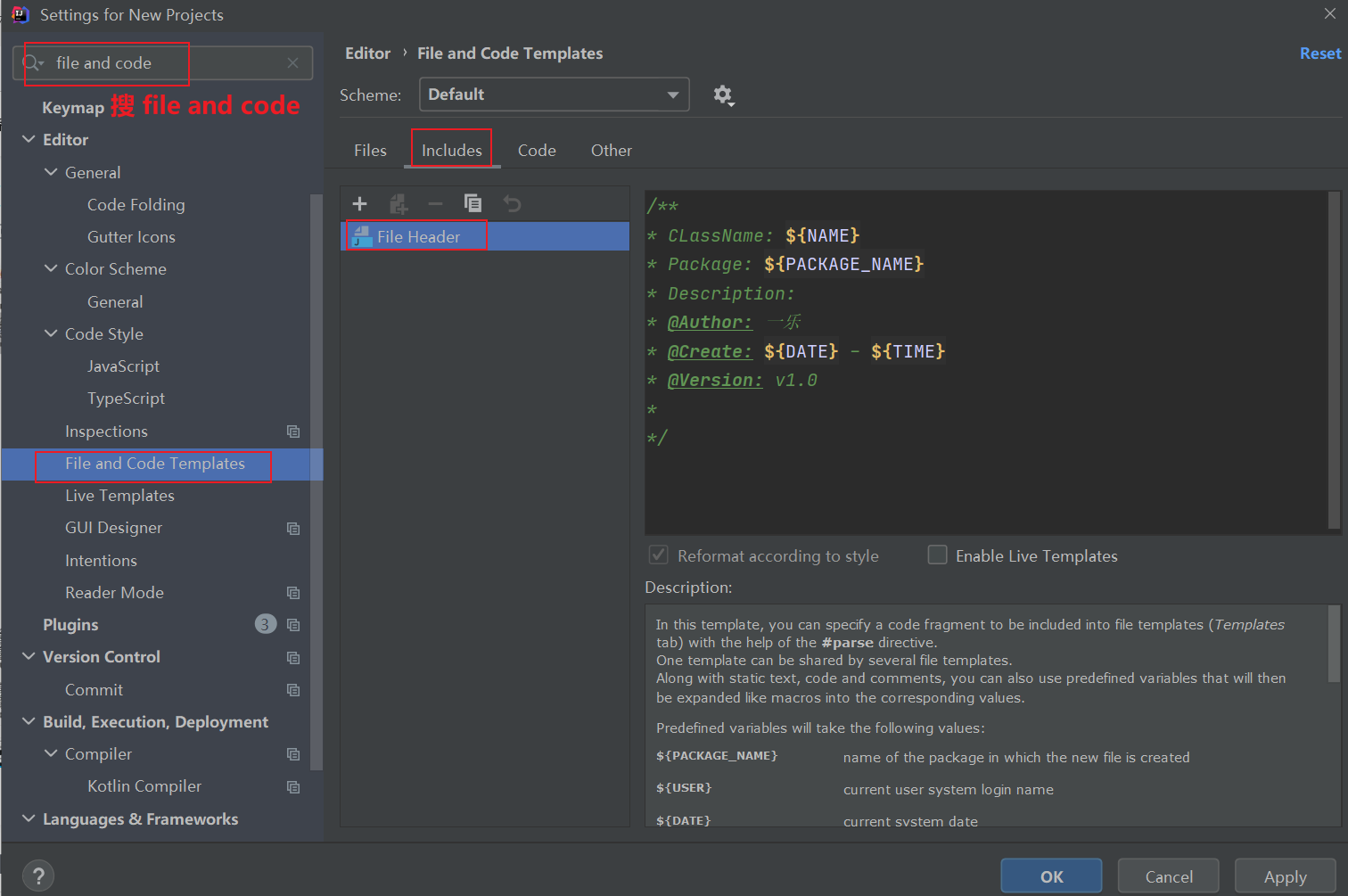Switch to the Code tab
1348x896 pixels.
[x=537, y=151]
